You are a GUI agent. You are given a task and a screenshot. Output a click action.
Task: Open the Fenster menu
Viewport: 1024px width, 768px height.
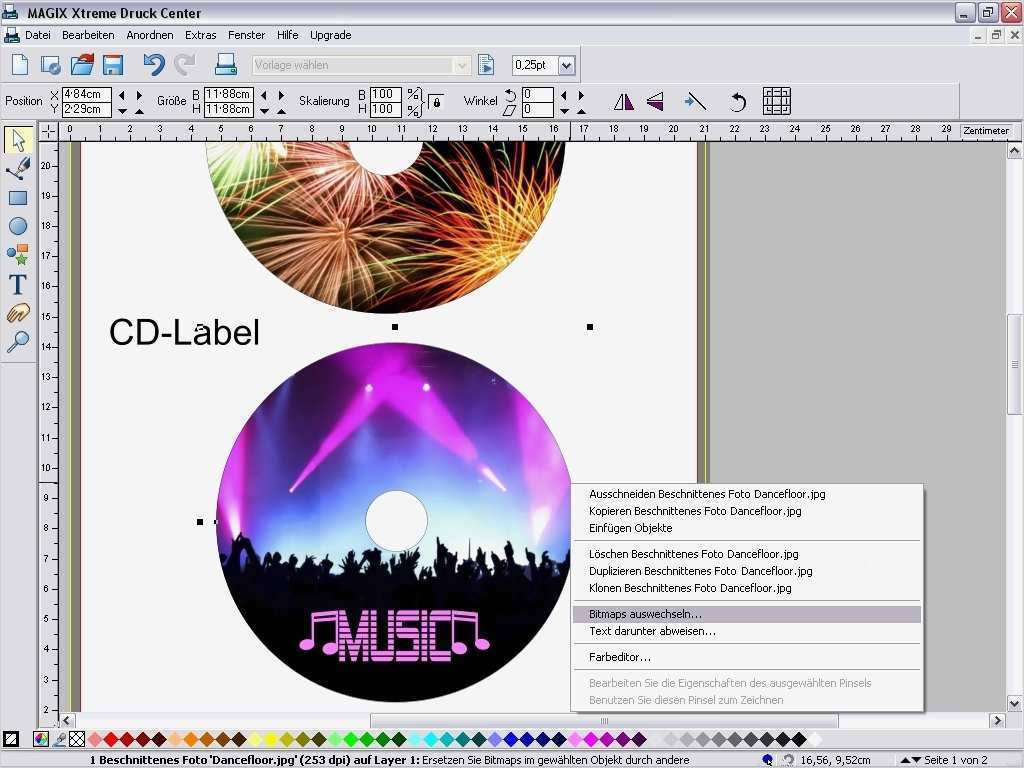coord(246,35)
